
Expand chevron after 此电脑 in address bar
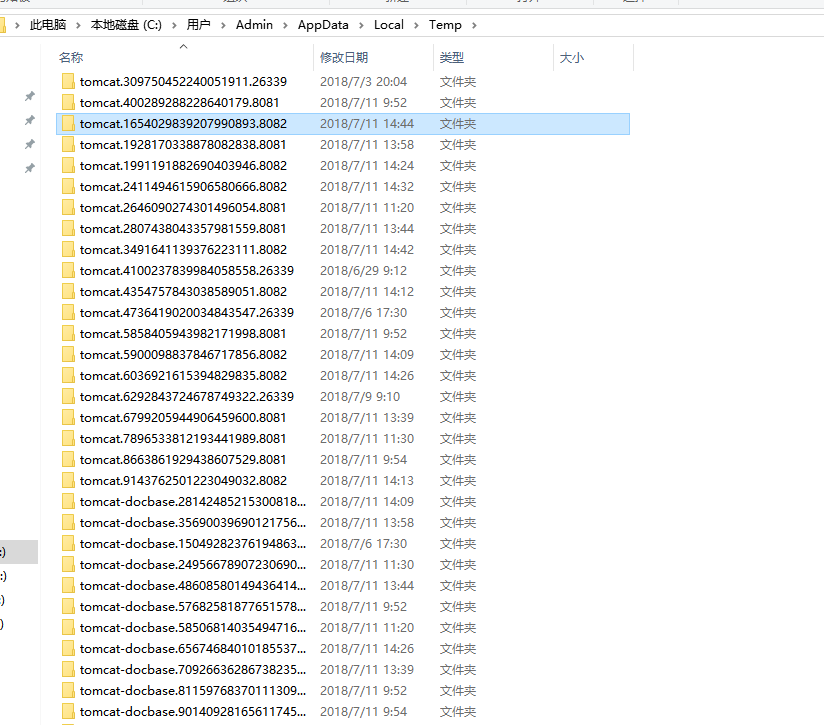pos(78,25)
